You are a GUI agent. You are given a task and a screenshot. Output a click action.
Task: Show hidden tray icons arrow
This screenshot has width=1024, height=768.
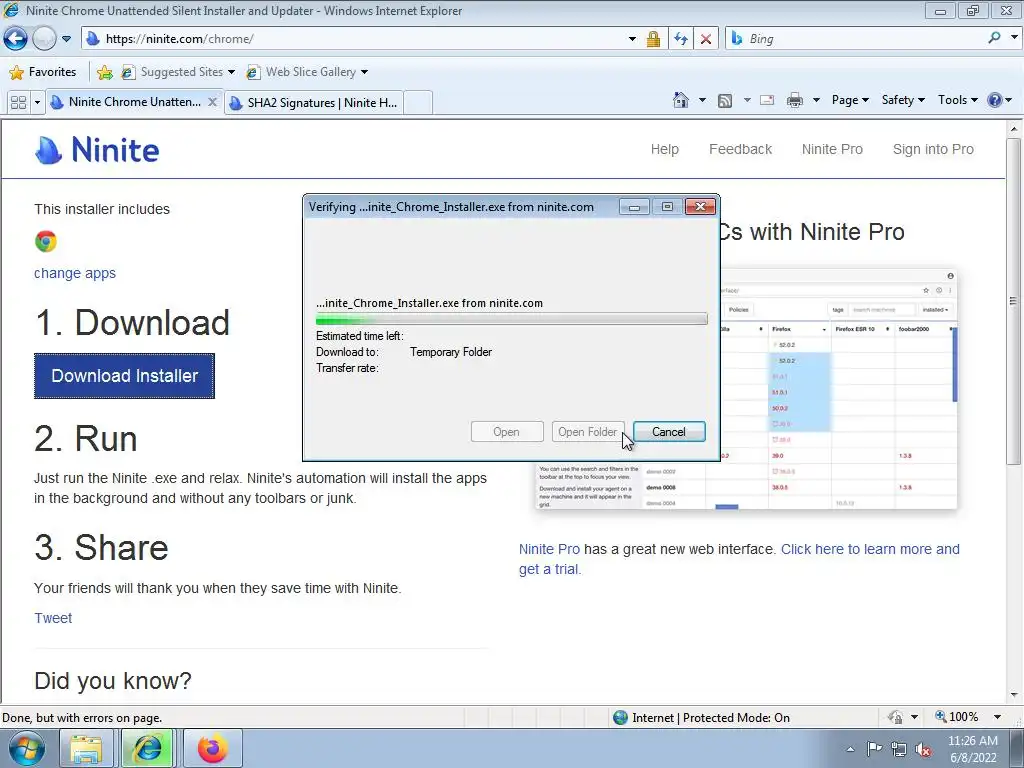click(850, 749)
